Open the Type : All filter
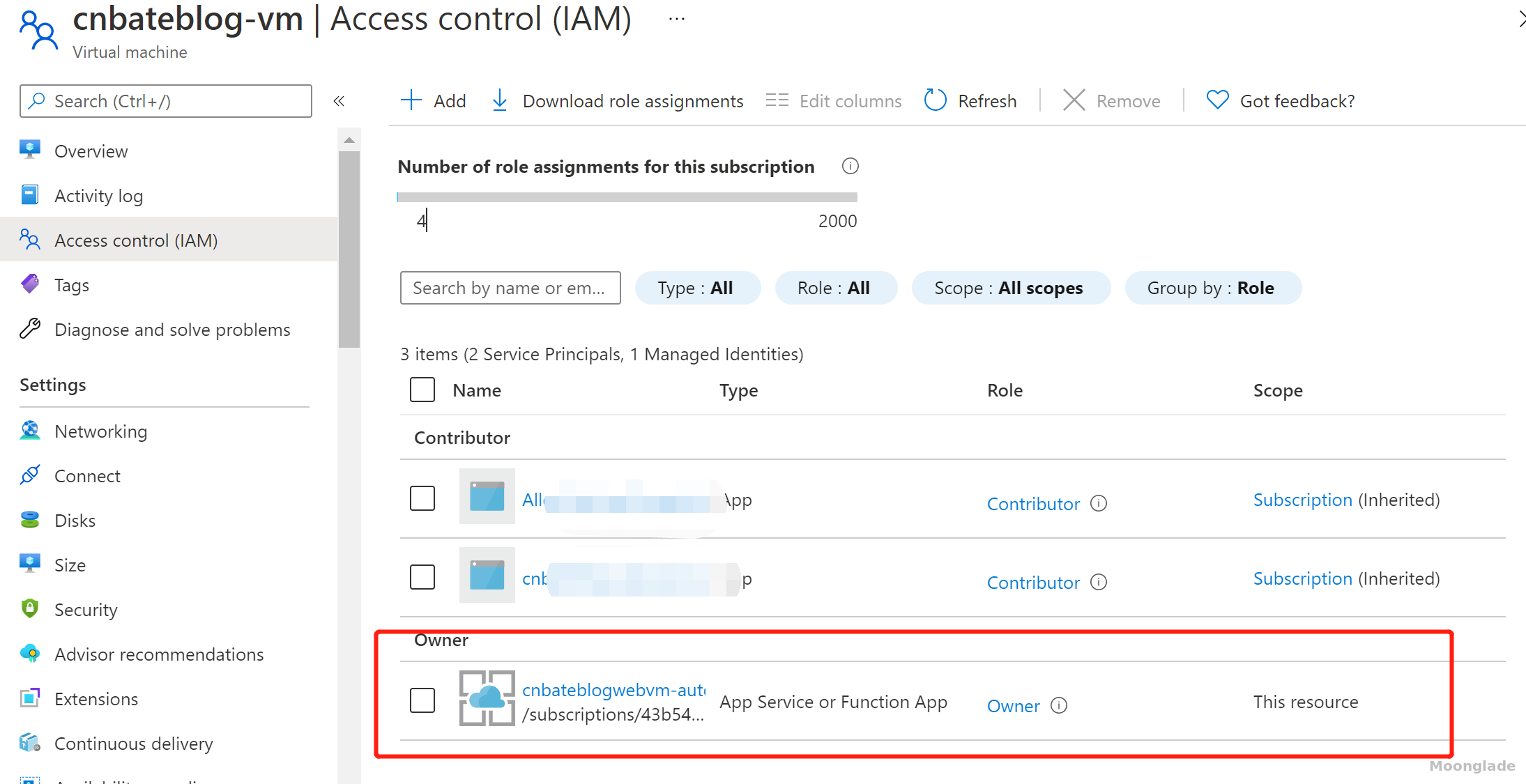1526x784 pixels. click(697, 288)
